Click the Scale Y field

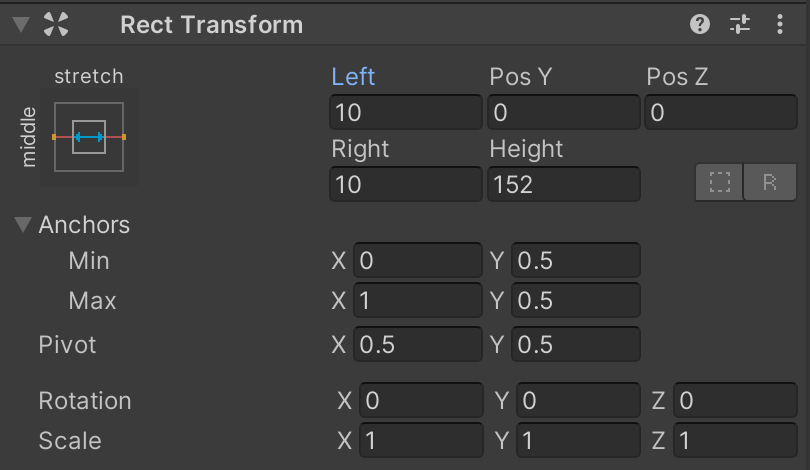(576, 441)
